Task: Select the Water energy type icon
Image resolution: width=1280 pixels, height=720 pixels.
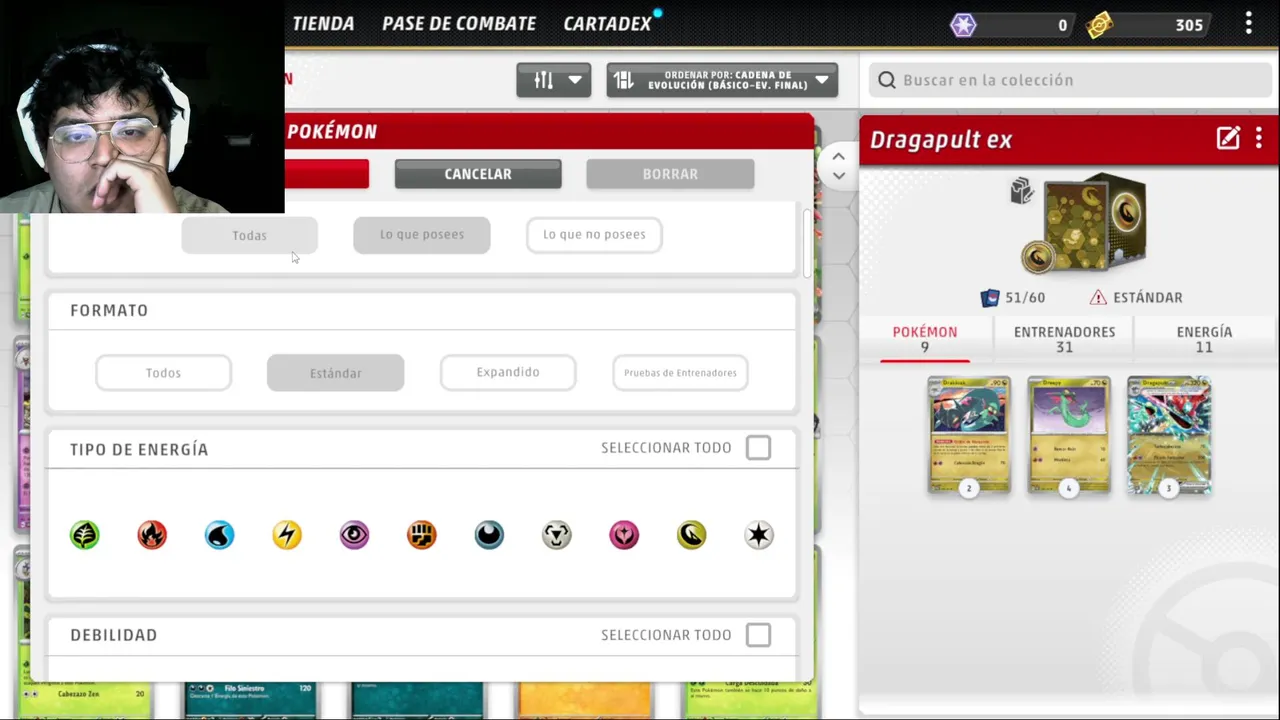Action: pos(219,535)
